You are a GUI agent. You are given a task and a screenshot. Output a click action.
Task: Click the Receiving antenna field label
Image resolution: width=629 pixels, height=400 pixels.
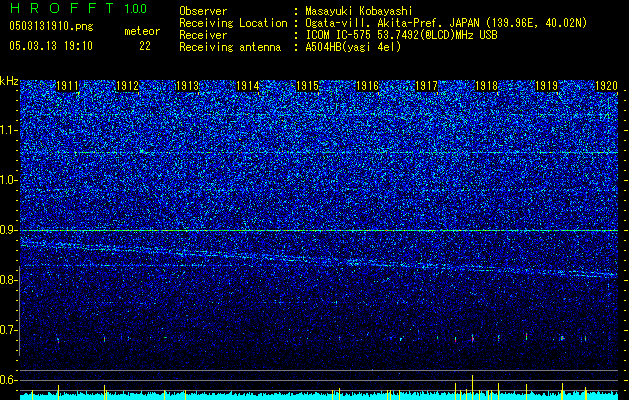pos(230,47)
